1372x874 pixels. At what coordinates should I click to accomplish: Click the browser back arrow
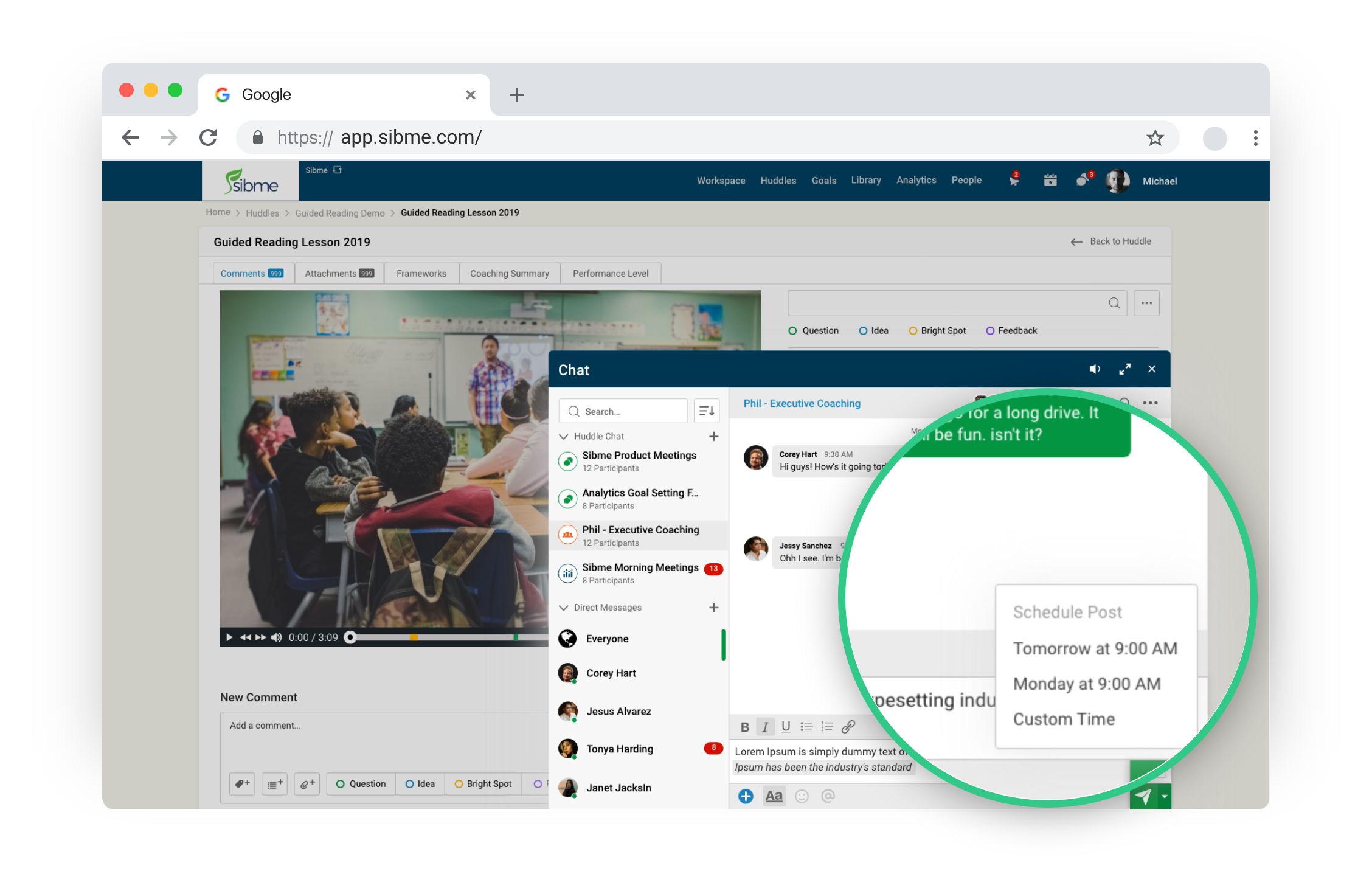130,137
